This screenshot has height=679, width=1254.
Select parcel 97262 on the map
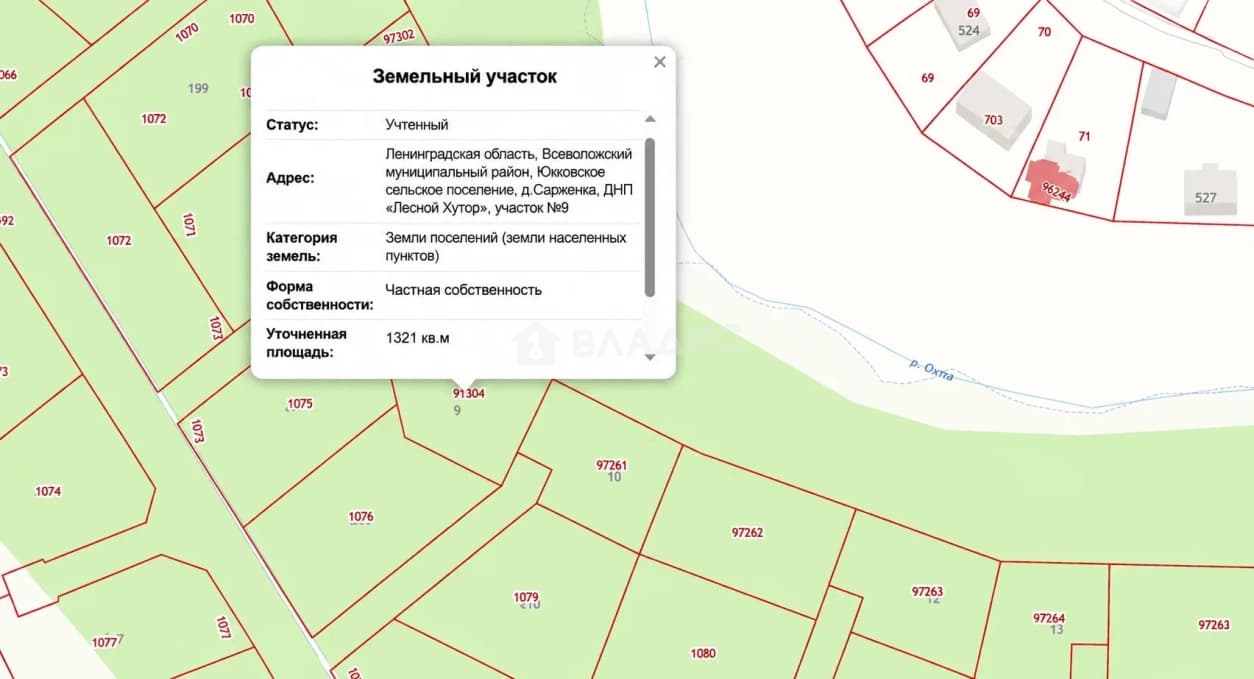click(x=747, y=533)
